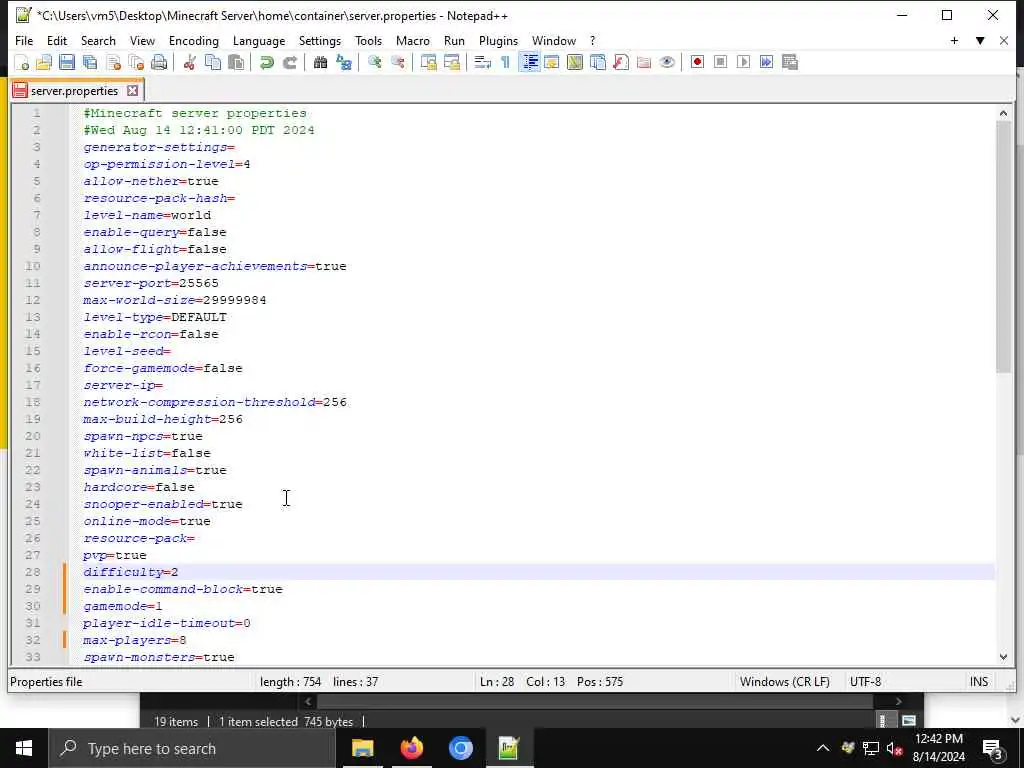Copy selection with the toolbar copy icon

click(213, 62)
